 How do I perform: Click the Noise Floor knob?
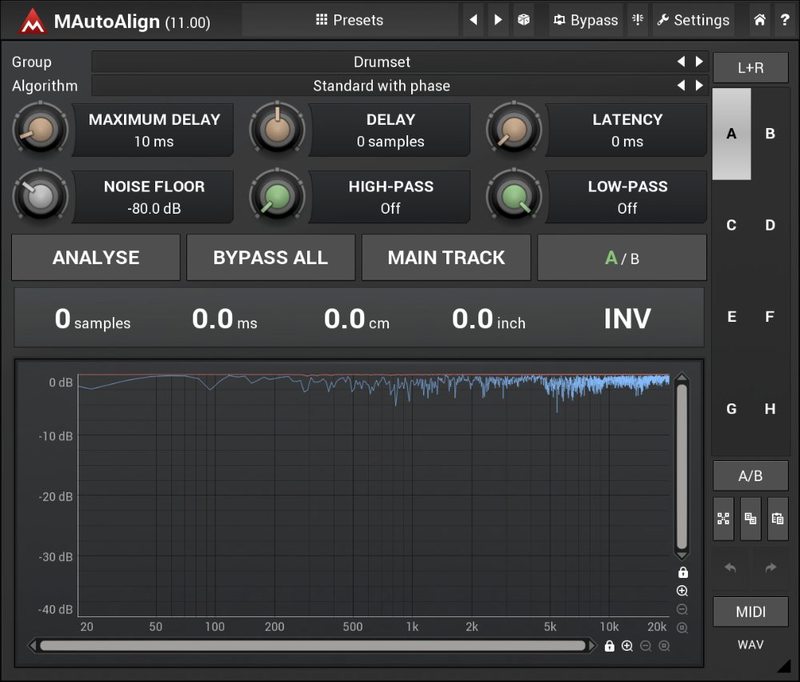40,196
